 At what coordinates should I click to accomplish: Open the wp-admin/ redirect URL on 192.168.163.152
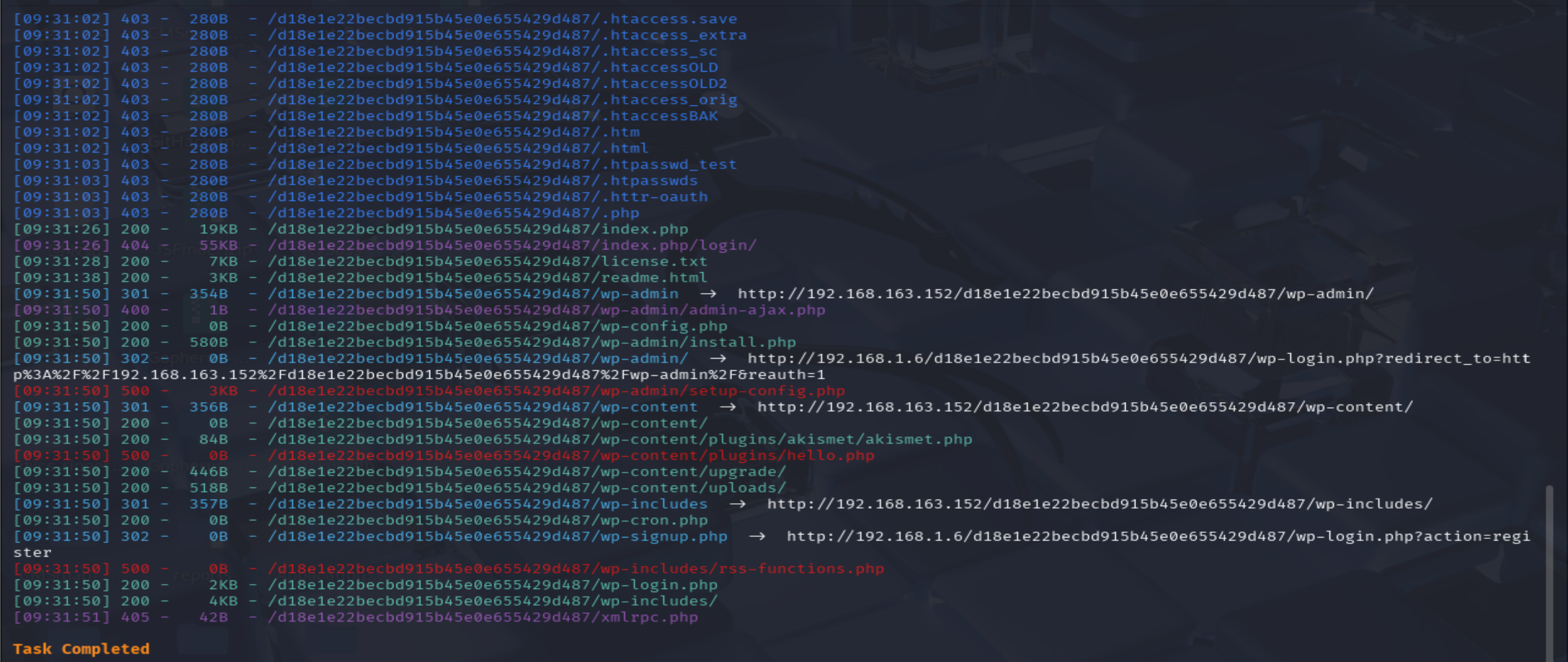click(1056, 294)
